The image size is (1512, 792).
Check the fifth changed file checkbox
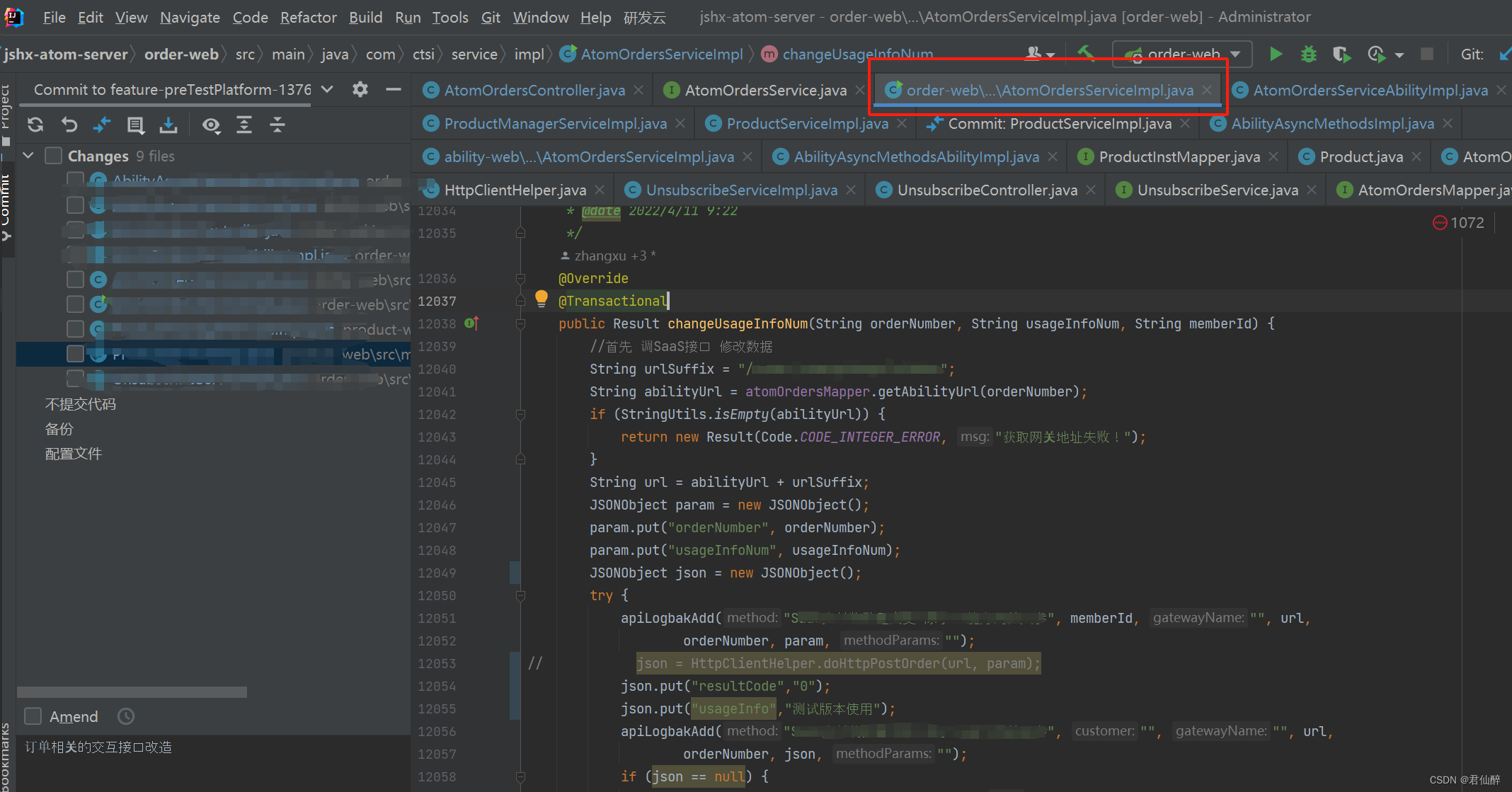click(75, 279)
